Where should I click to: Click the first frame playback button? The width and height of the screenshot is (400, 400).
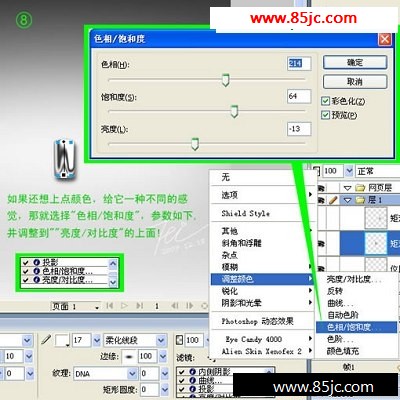click(109, 306)
